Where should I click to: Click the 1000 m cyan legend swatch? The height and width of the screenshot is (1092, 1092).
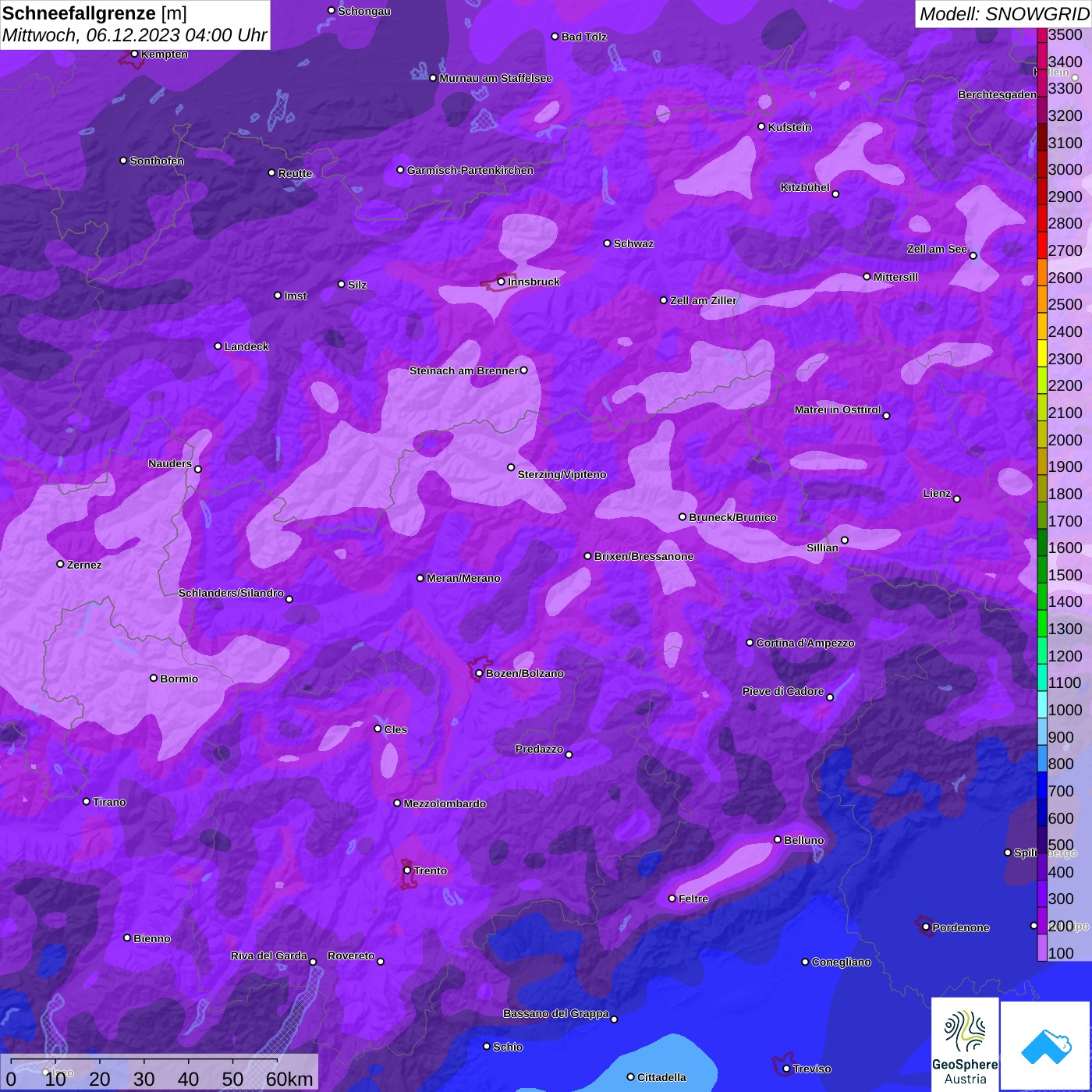coord(1042,704)
